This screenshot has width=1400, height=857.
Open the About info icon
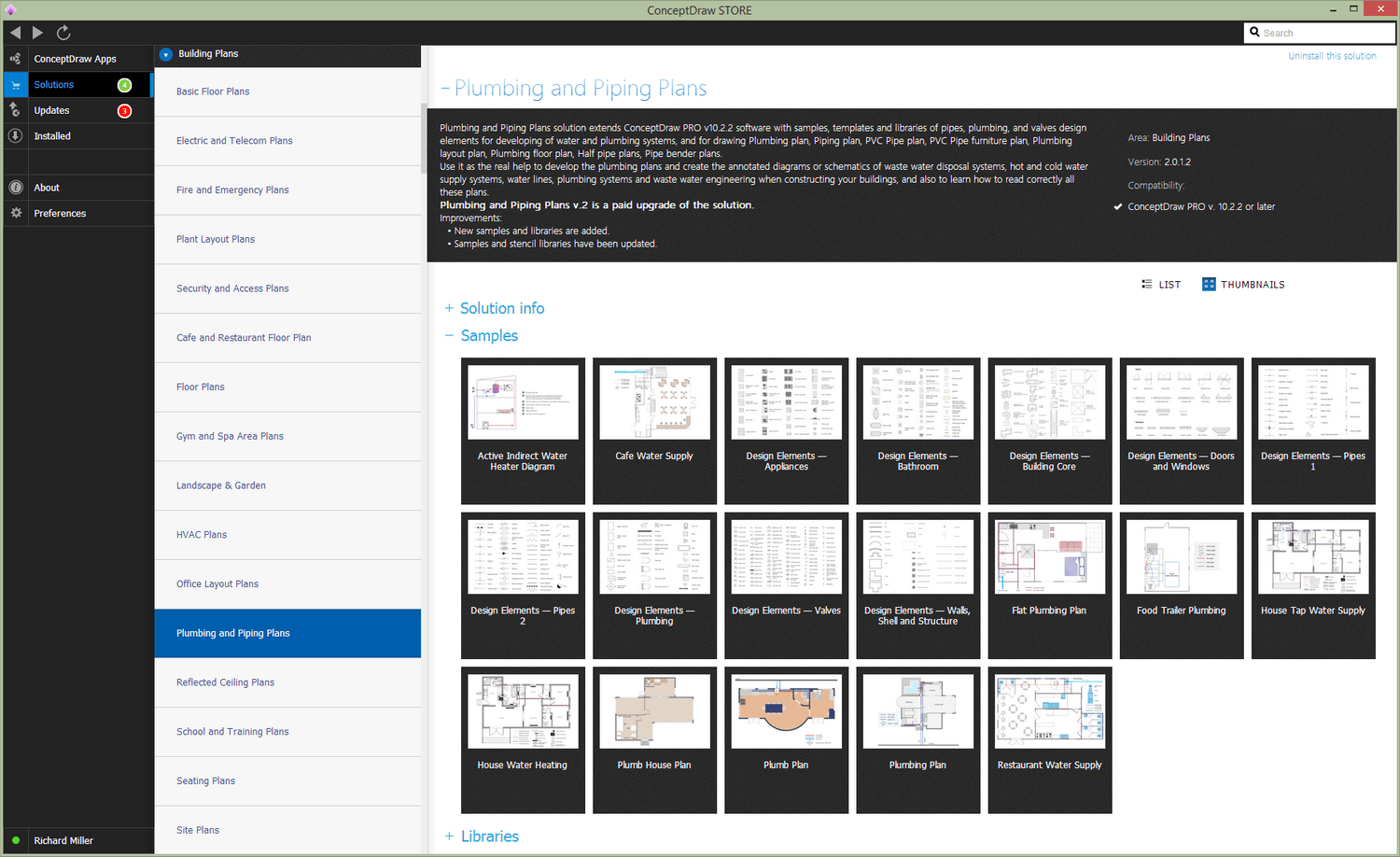15,188
